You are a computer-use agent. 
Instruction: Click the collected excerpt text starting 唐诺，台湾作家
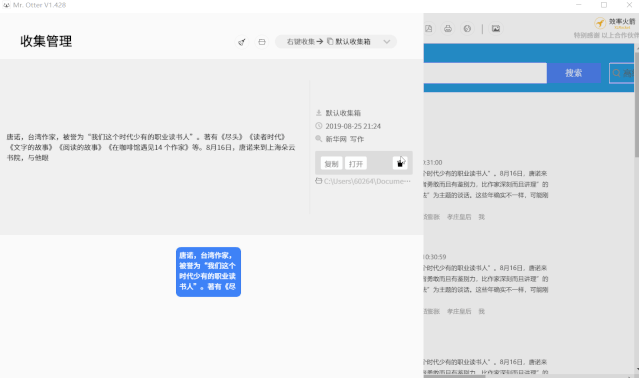(x=151, y=147)
